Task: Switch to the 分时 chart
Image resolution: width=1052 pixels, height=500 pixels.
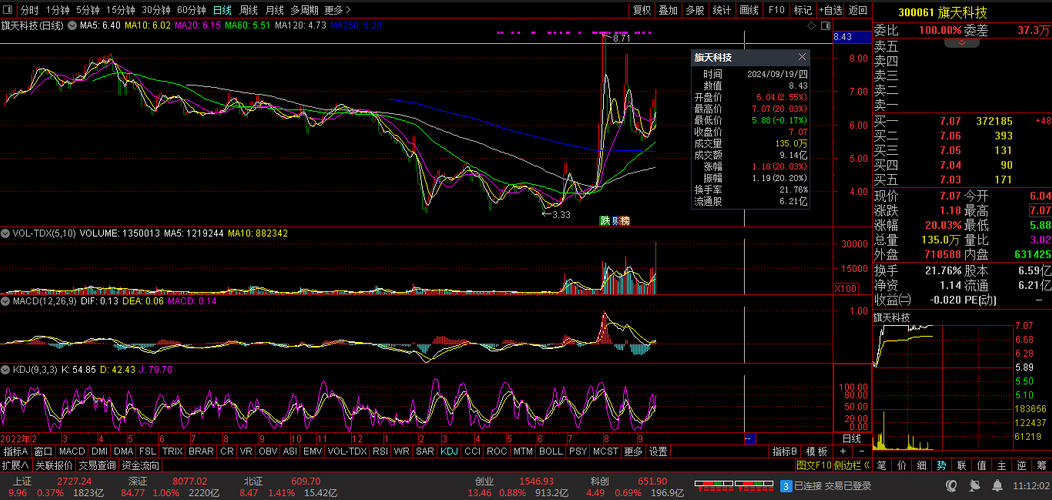Action: click(29, 10)
